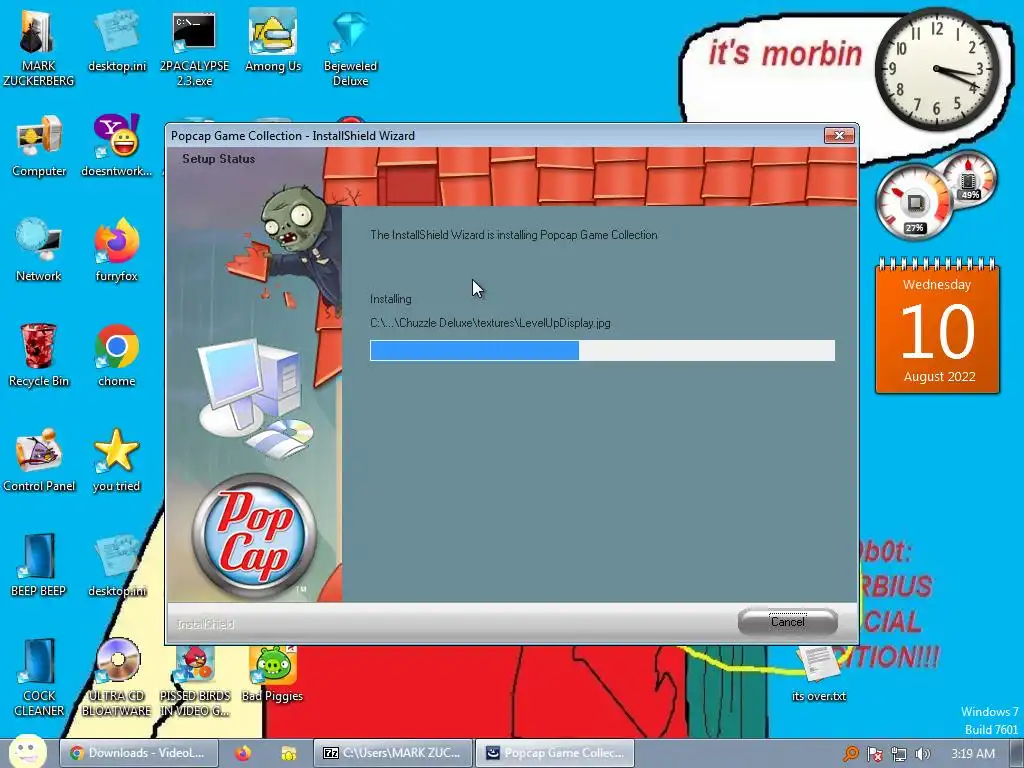
Task: Click the volume speaker tray icon
Action: (x=922, y=754)
